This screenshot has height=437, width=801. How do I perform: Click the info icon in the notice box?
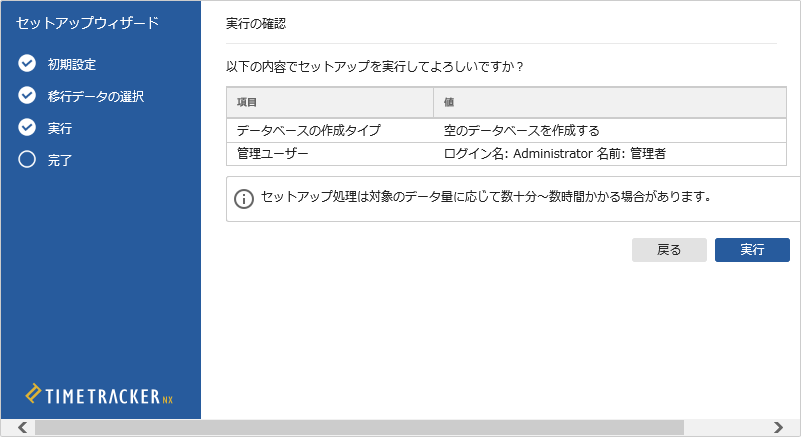(x=243, y=198)
